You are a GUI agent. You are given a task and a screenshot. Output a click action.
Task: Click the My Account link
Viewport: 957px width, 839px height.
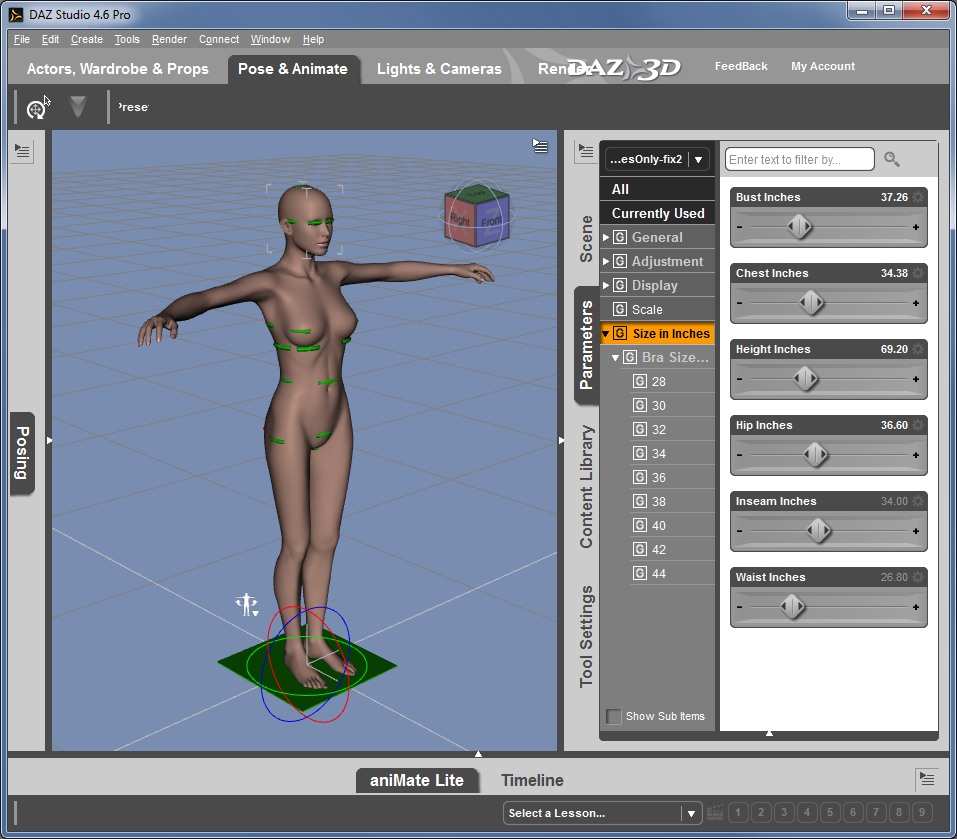click(x=823, y=66)
